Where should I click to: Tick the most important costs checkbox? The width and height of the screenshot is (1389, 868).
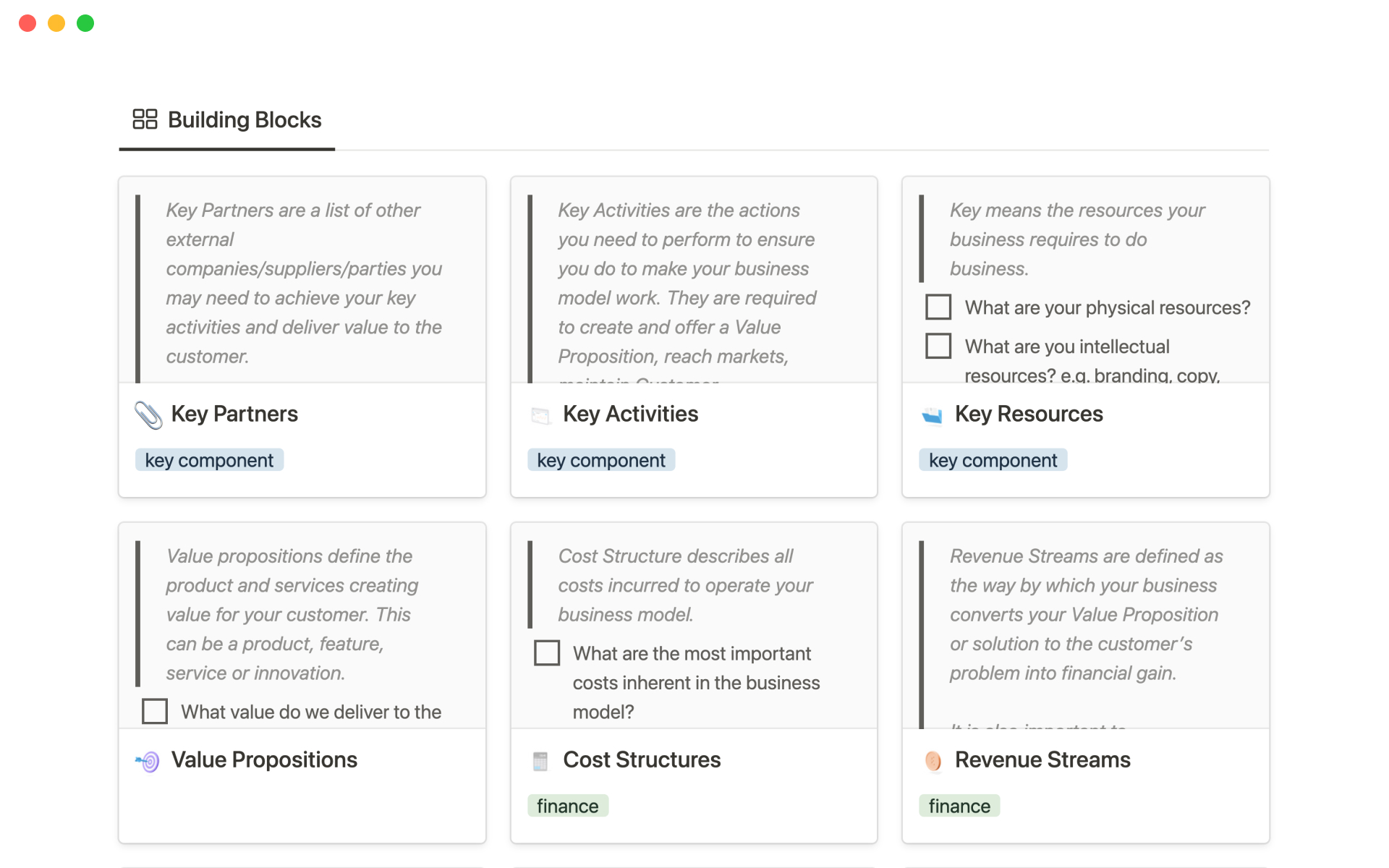pos(547,653)
